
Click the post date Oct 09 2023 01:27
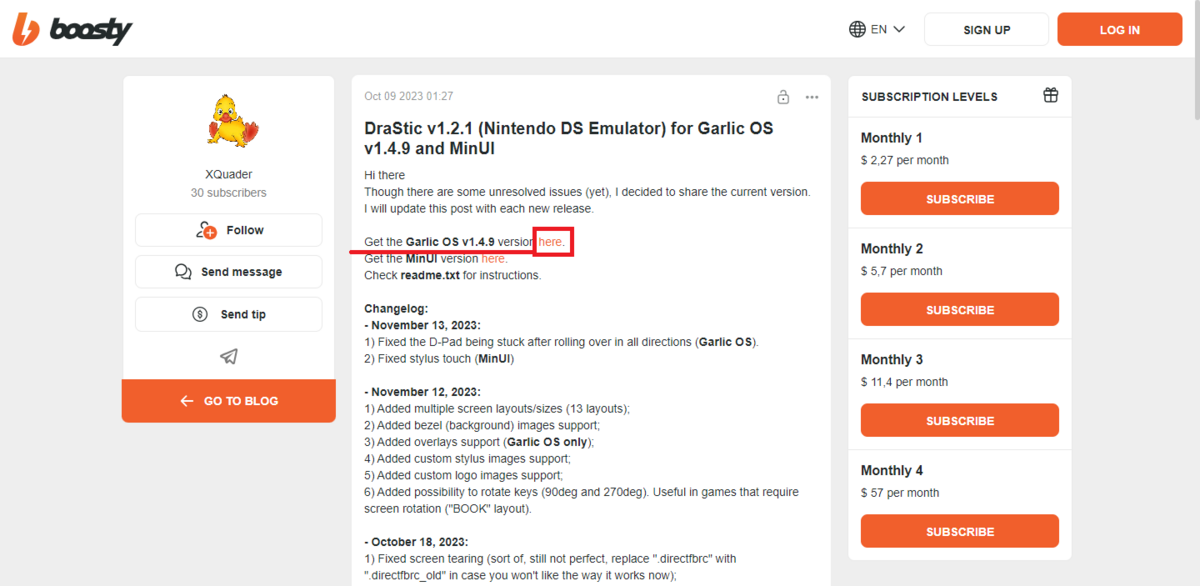(x=408, y=97)
